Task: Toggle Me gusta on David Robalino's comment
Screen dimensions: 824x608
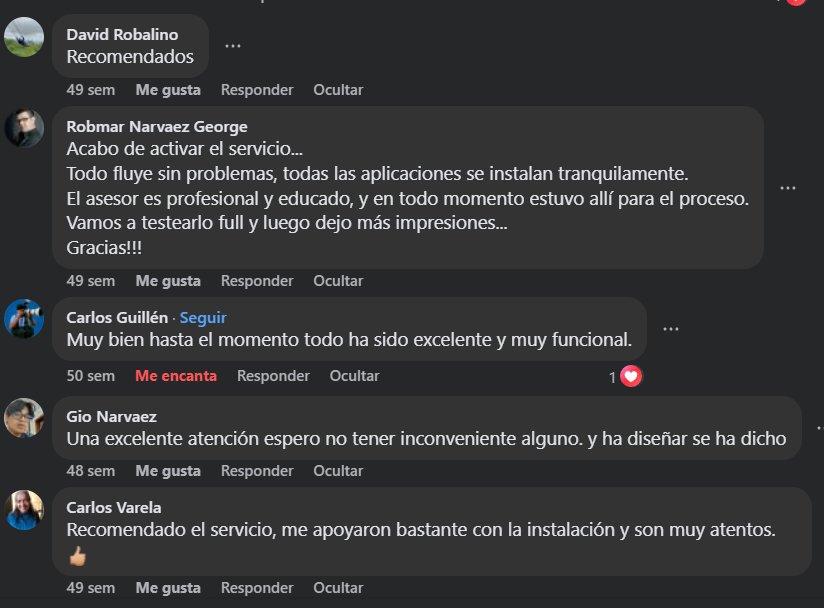Action: 168,89
